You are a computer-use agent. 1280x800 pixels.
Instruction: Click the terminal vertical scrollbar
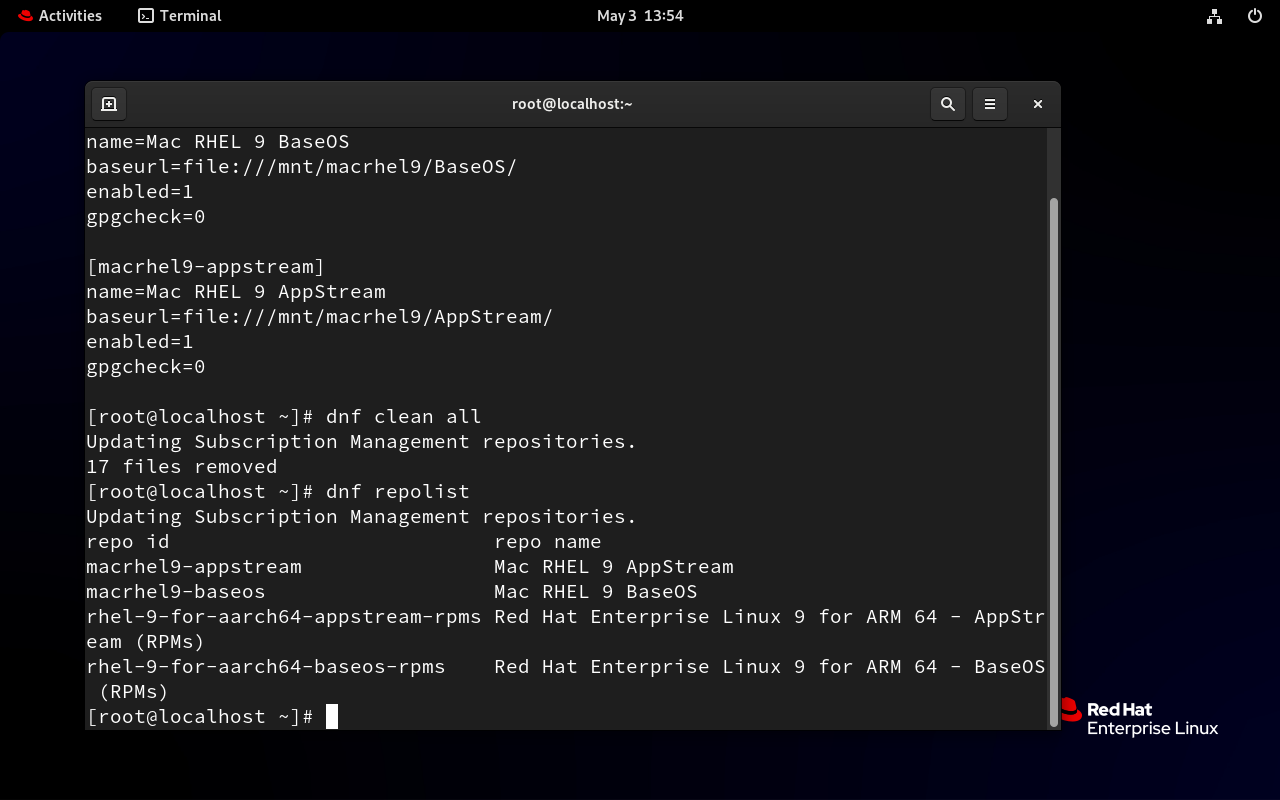coord(1054,462)
